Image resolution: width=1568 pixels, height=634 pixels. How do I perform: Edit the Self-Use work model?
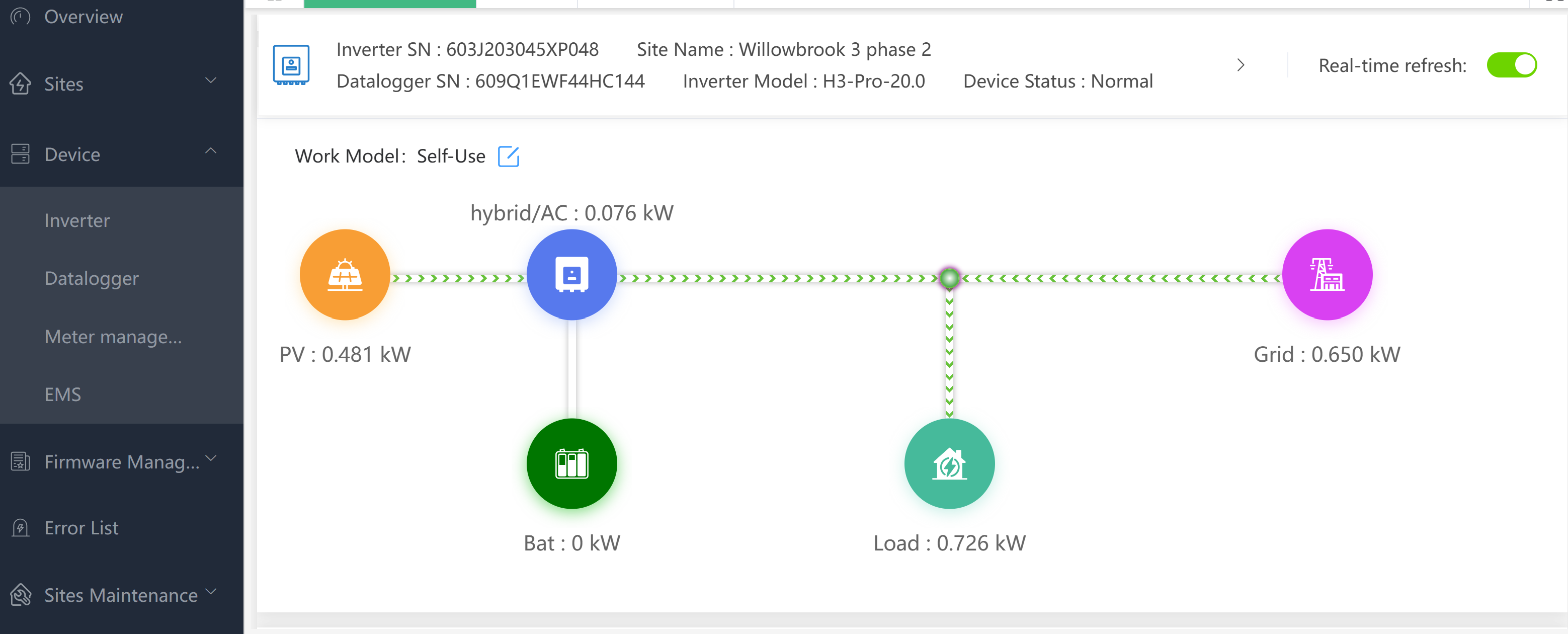[508, 156]
